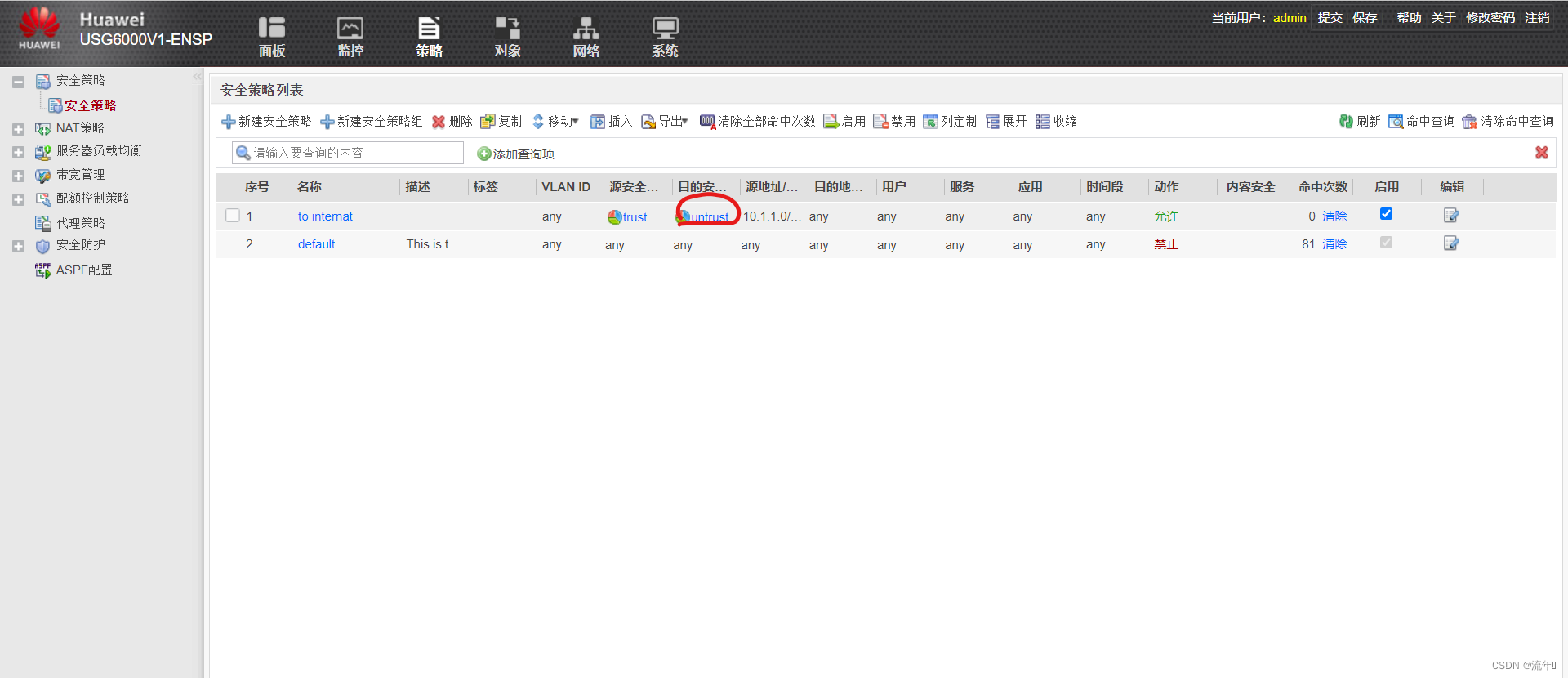Click 修改密码 change password
1568x678 pixels.
(1490, 17)
